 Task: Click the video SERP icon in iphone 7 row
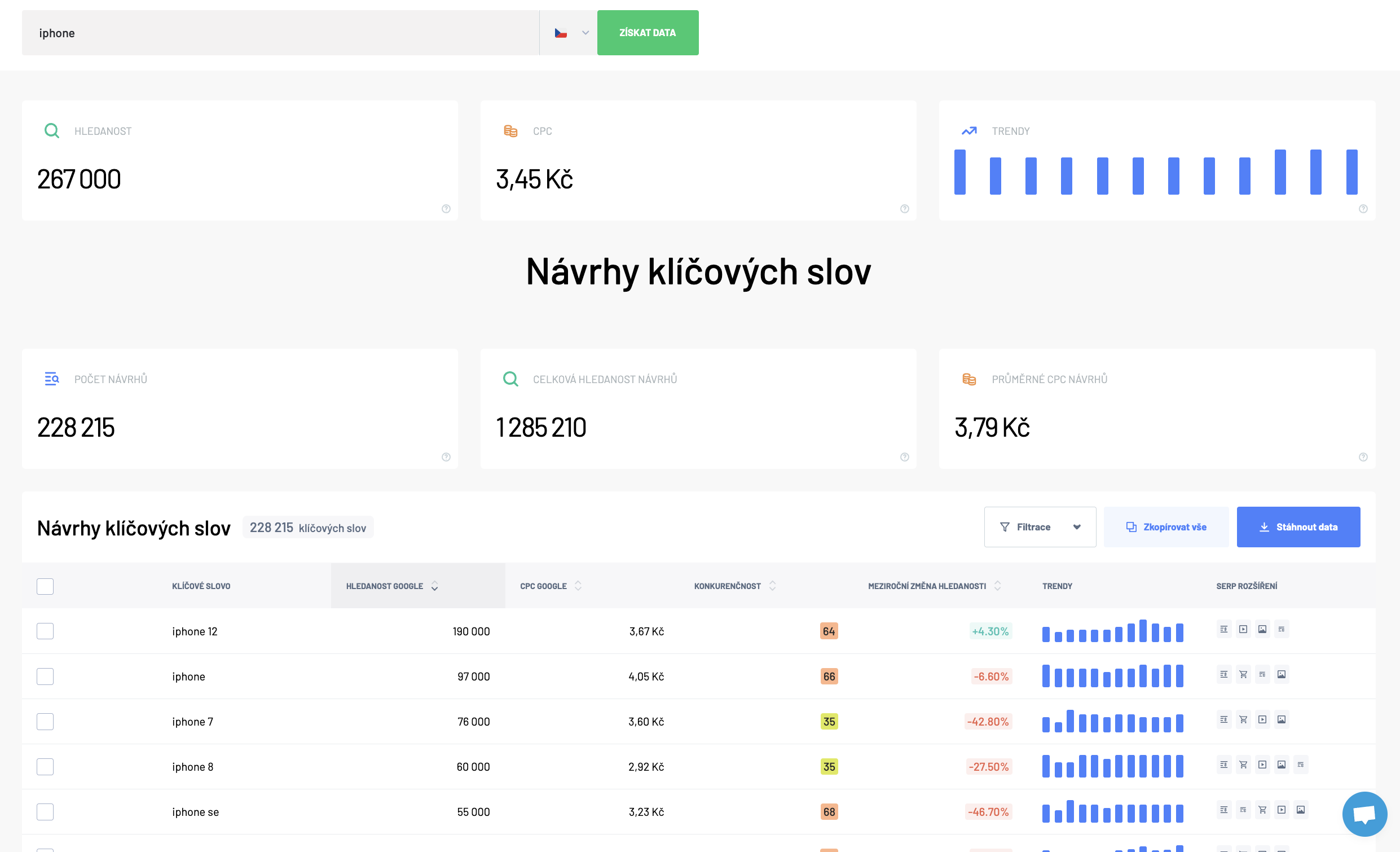(x=1262, y=719)
